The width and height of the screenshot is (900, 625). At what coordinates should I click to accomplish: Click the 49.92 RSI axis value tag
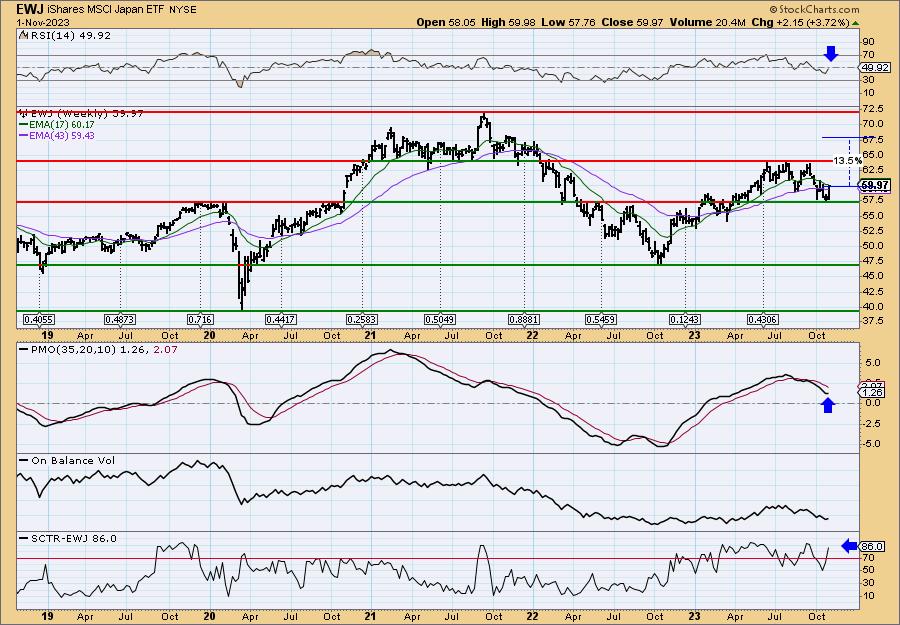click(873, 67)
